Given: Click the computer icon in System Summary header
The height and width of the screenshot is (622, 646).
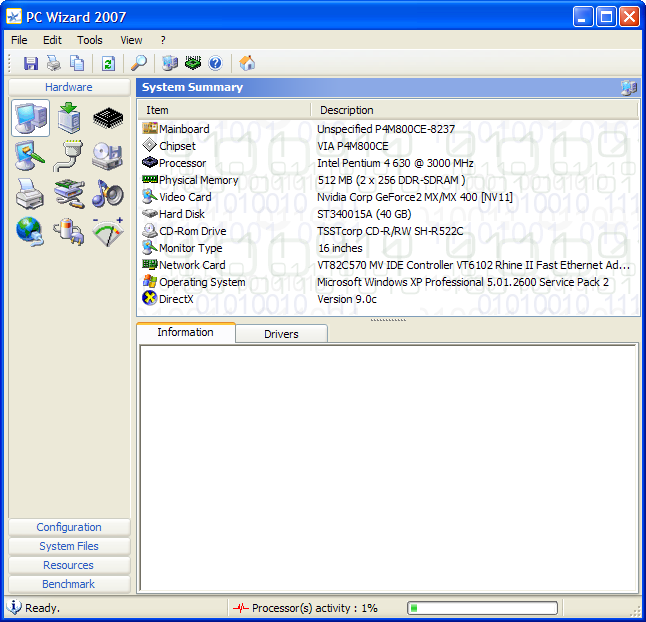Looking at the screenshot, I should click(x=629, y=87).
